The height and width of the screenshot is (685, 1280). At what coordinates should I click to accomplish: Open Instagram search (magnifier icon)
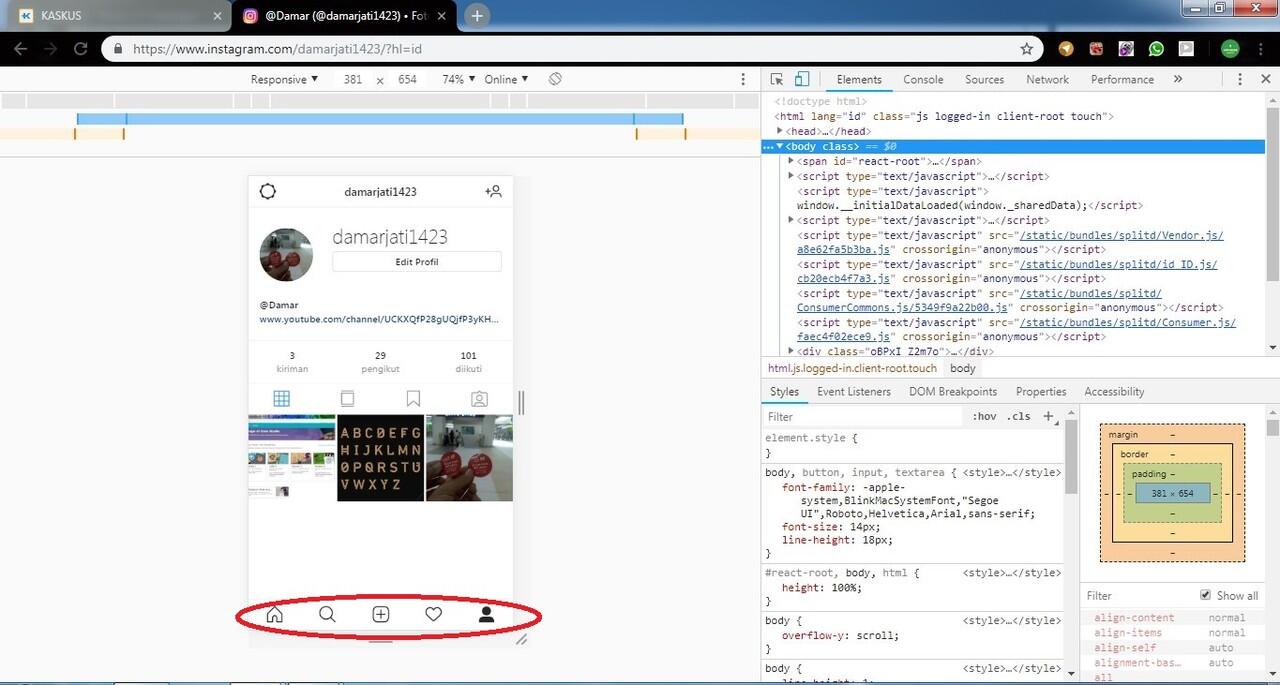tap(327, 614)
